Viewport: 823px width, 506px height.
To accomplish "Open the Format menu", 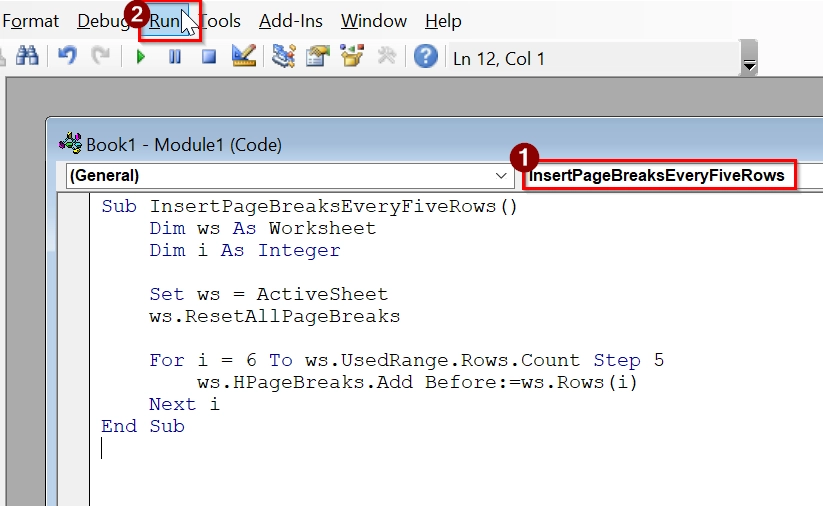I will (x=30, y=21).
